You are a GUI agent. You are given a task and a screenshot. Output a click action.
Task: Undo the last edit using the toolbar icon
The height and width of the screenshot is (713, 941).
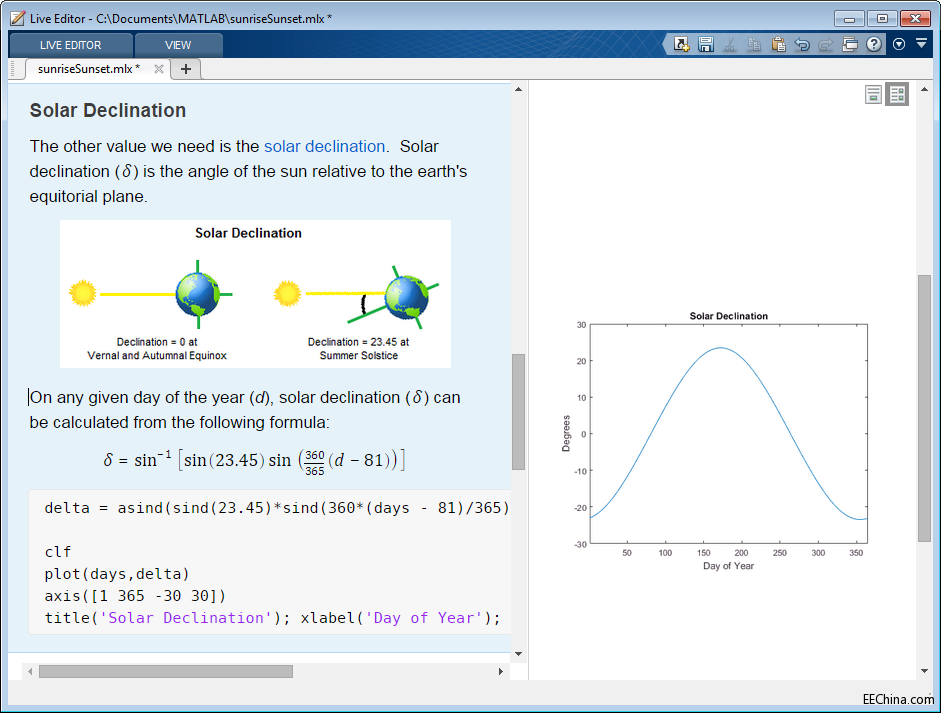click(x=803, y=44)
